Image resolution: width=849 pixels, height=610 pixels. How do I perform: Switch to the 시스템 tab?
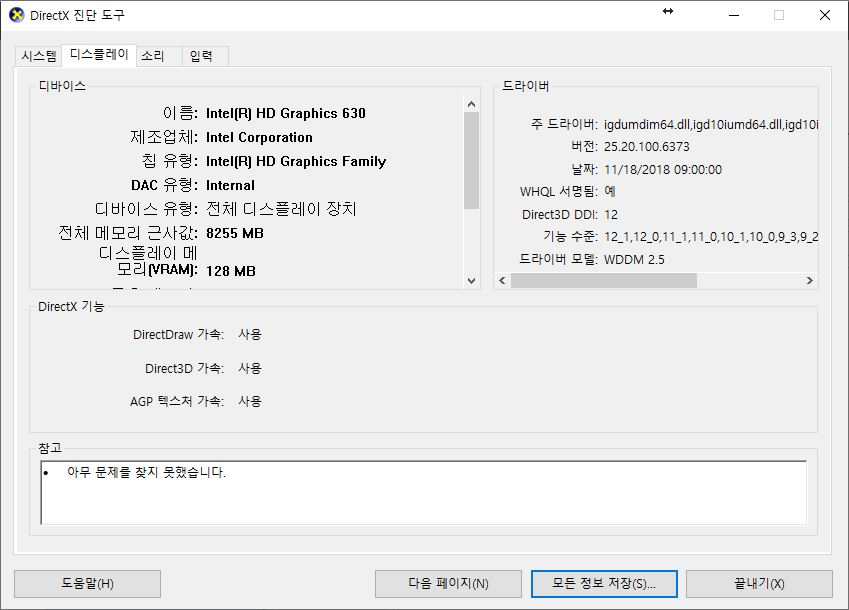point(39,56)
